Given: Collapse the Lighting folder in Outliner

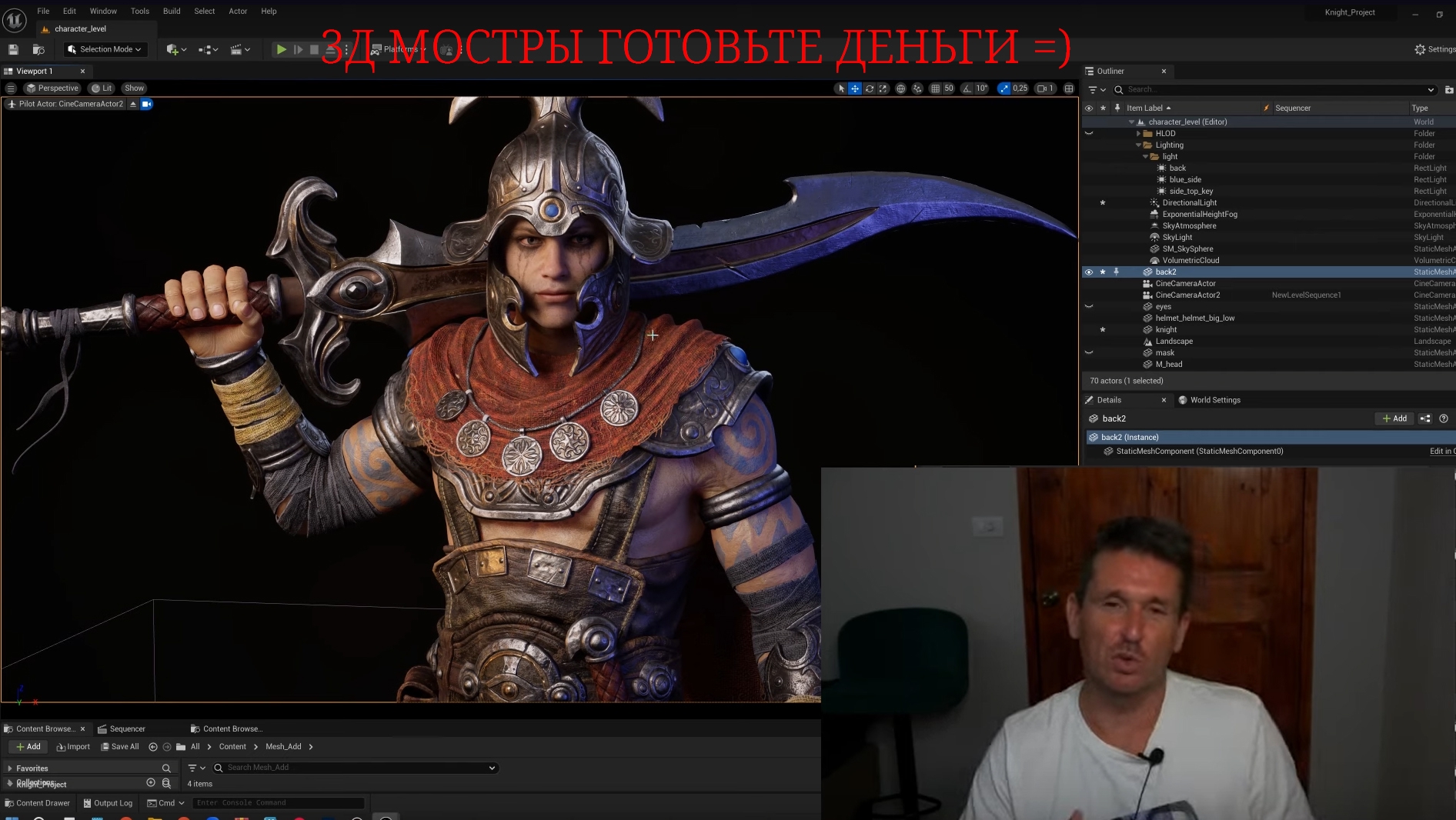Looking at the screenshot, I should [1139, 145].
